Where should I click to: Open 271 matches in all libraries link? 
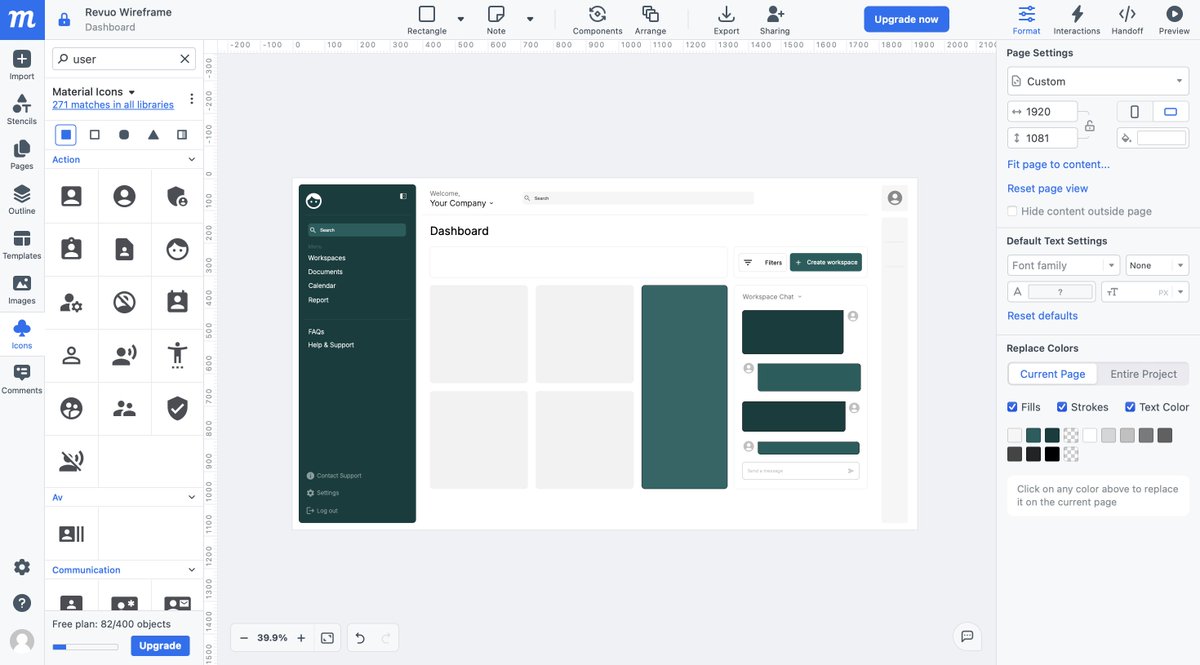[113, 104]
